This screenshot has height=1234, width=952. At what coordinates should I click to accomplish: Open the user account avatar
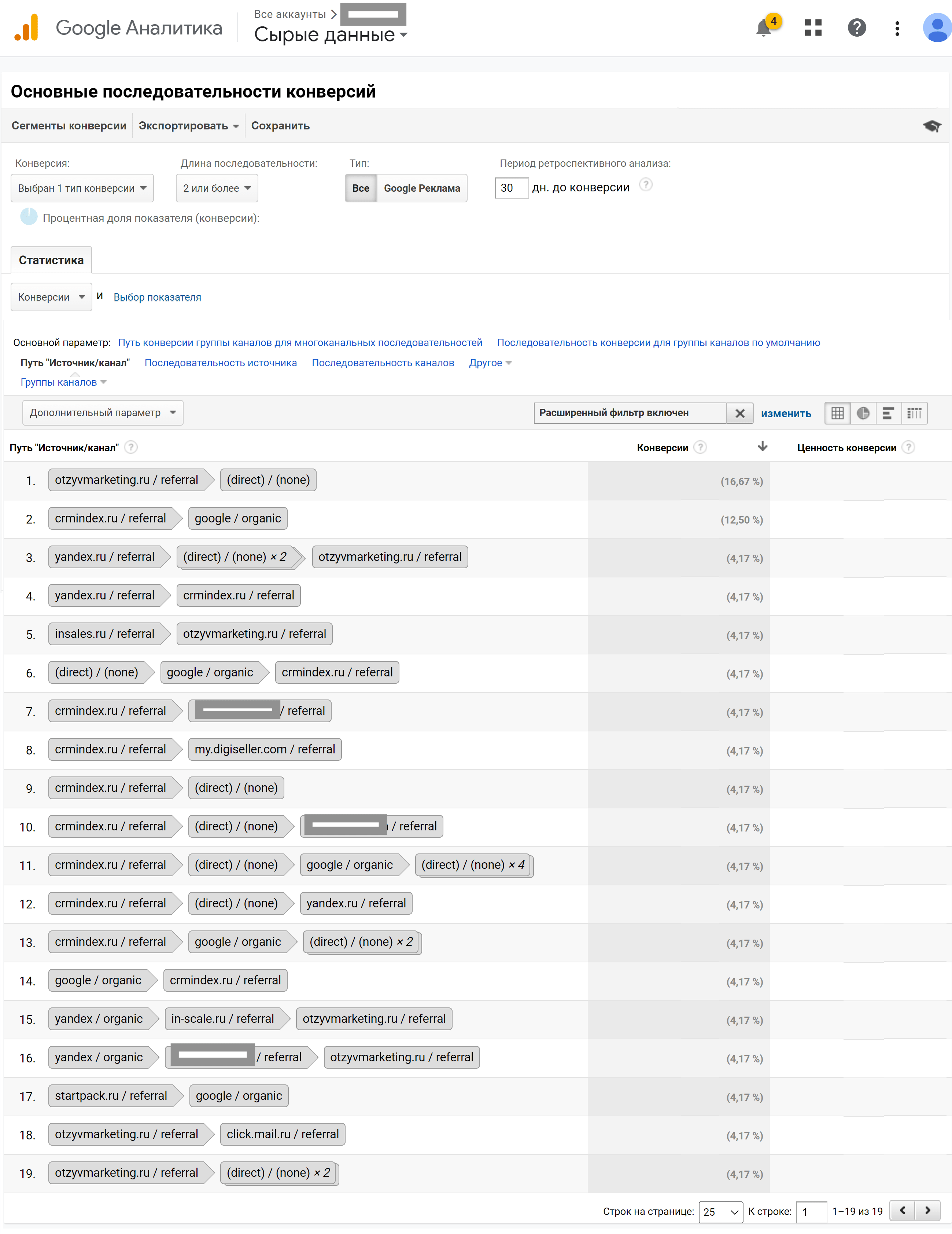pyautogui.click(x=937, y=28)
